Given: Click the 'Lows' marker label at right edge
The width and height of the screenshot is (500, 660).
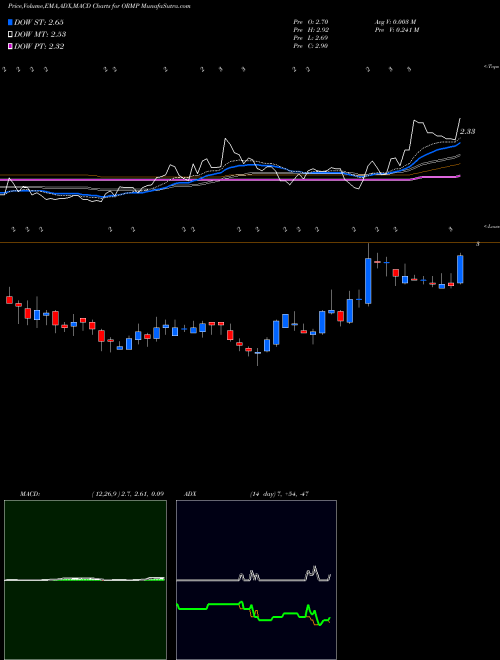Looking at the screenshot, I should (x=491, y=226).
